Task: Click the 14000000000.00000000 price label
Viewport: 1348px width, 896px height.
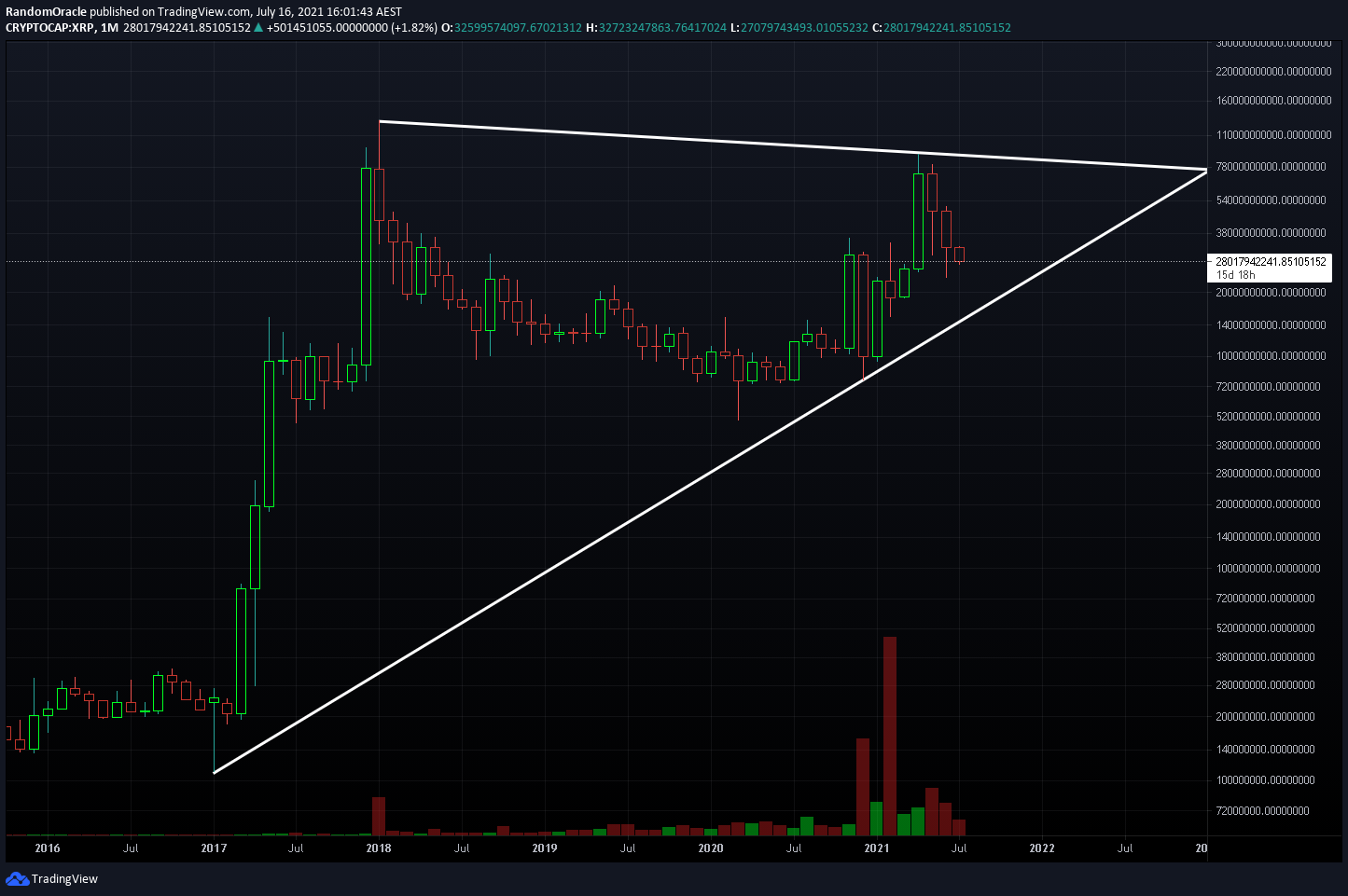Action: click(x=1271, y=324)
